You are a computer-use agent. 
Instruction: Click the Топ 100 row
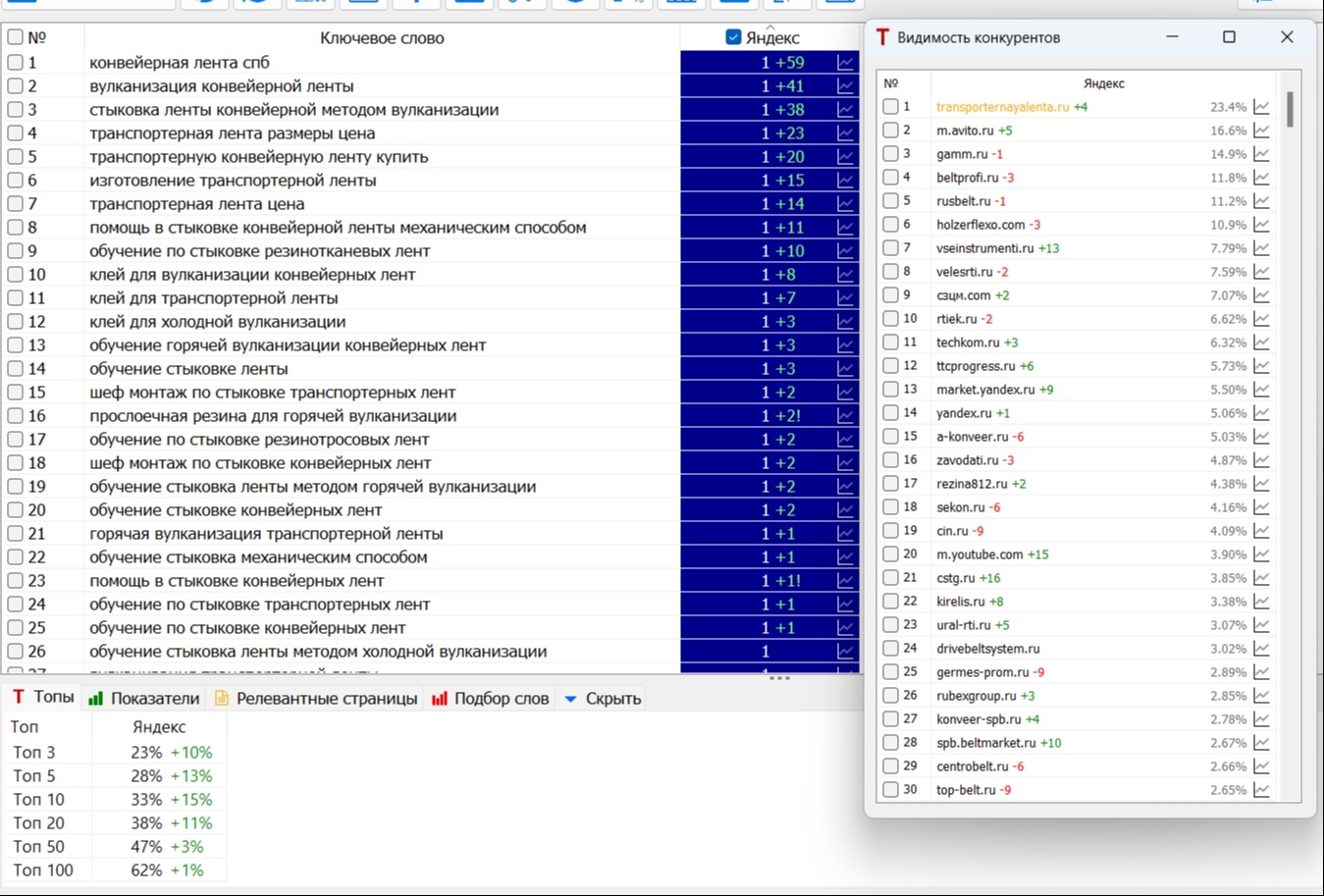pyautogui.click(x=116, y=870)
